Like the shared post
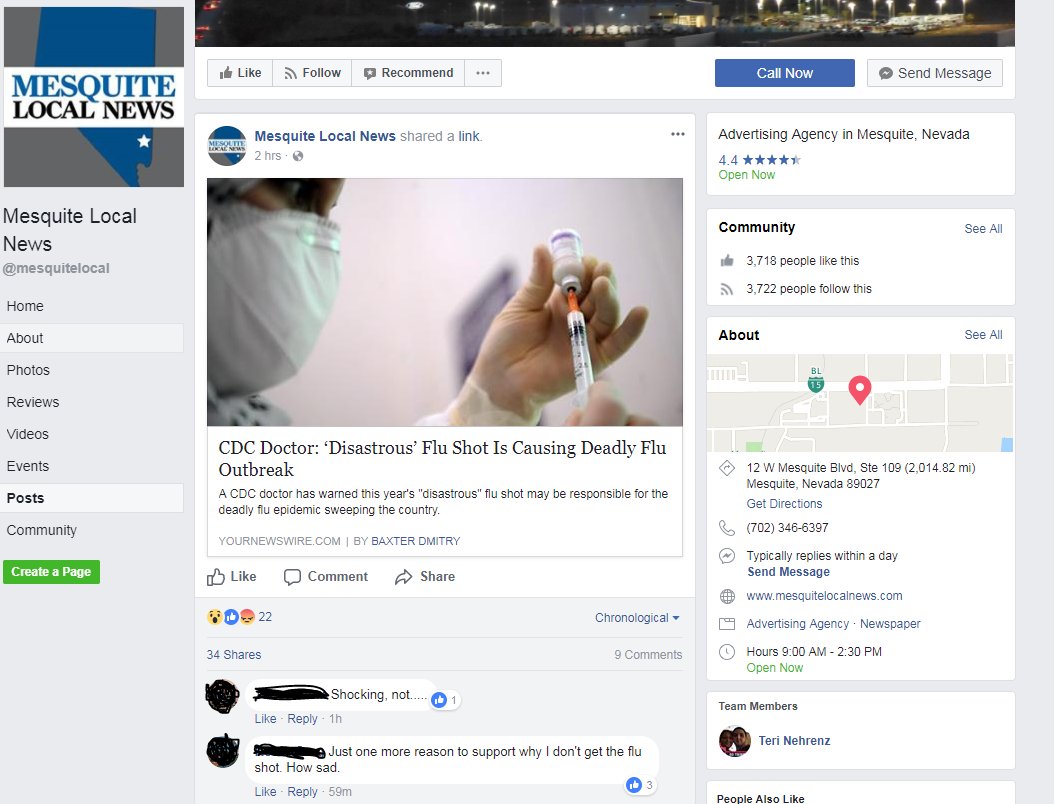Viewport: 1054px width, 804px height. coord(232,577)
